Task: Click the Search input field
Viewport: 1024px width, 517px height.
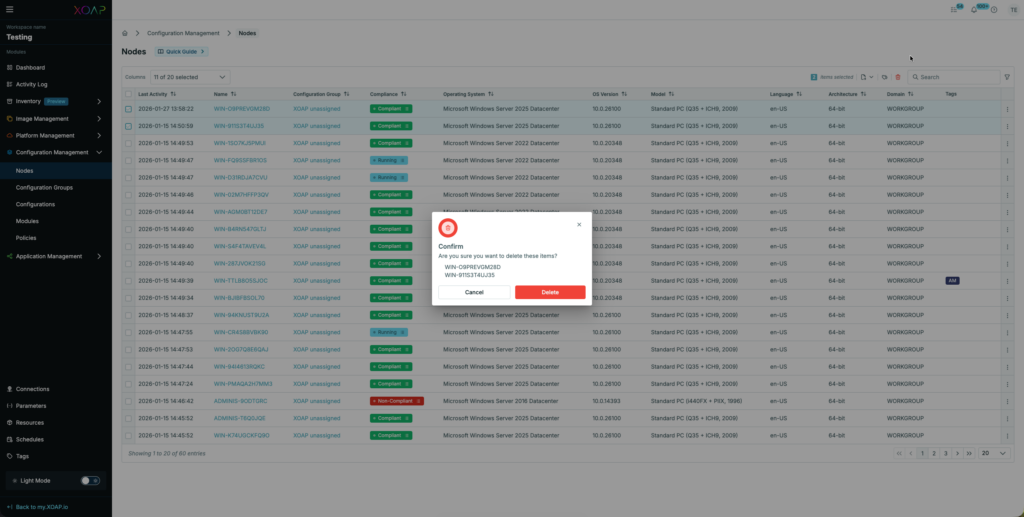Action: pos(955,77)
